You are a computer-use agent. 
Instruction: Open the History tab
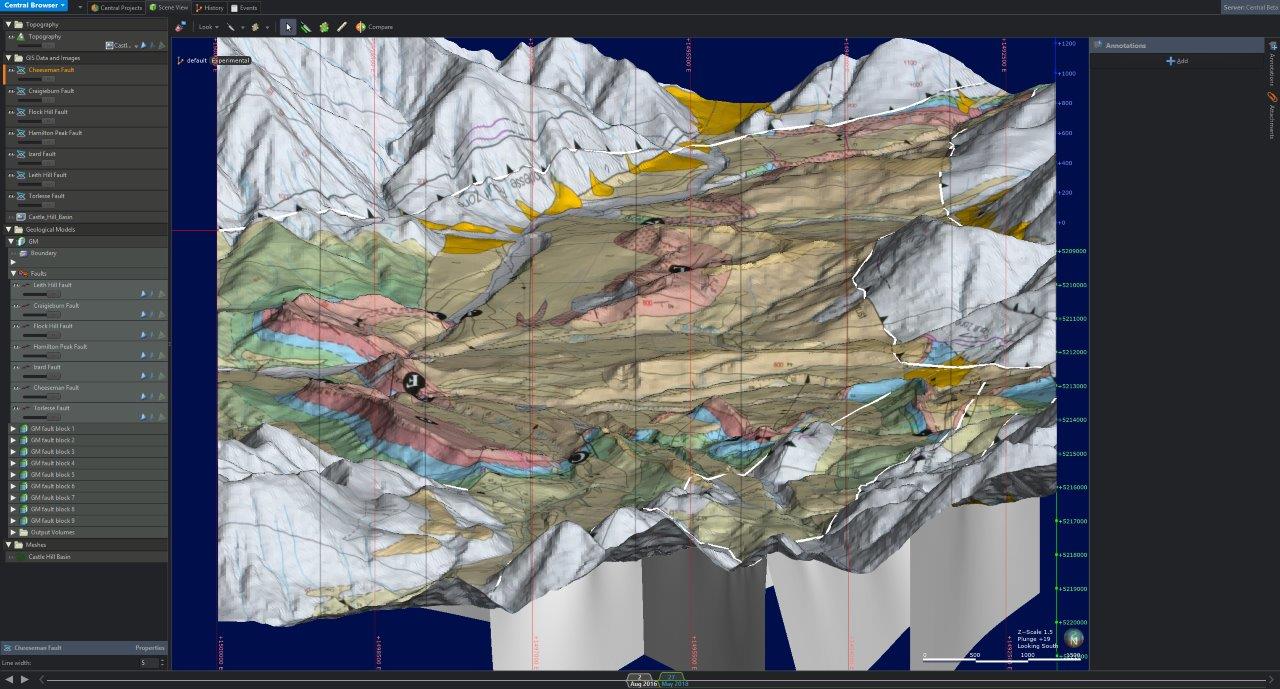(210, 7)
